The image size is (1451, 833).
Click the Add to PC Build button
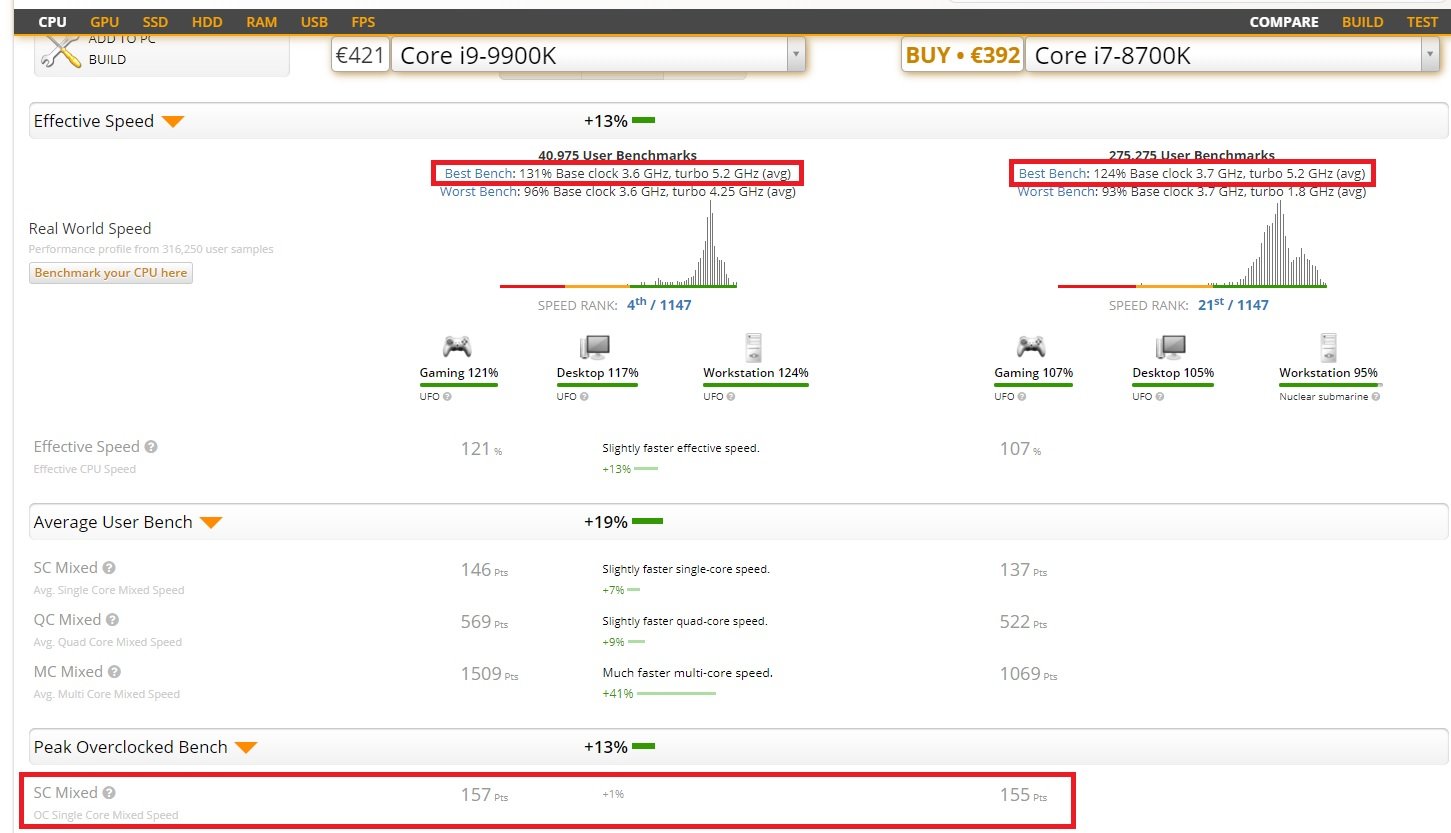click(162, 55)
